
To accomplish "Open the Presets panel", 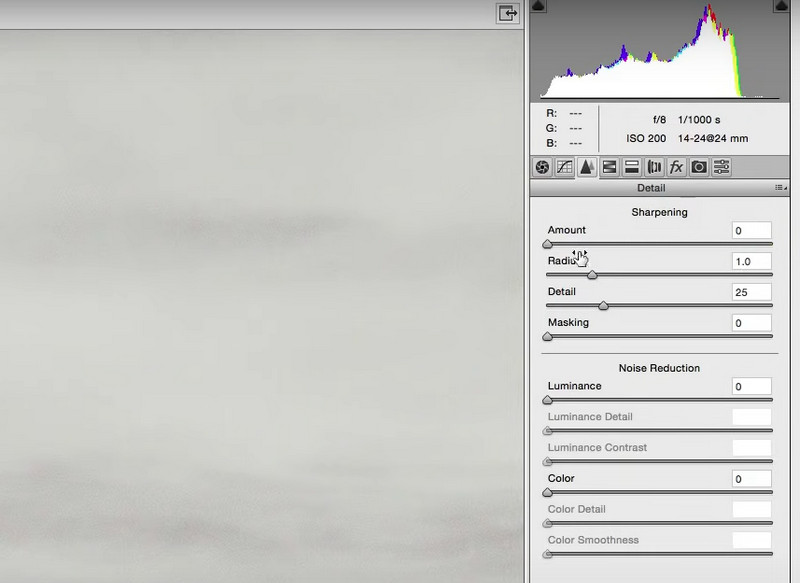I will point(722,167).
